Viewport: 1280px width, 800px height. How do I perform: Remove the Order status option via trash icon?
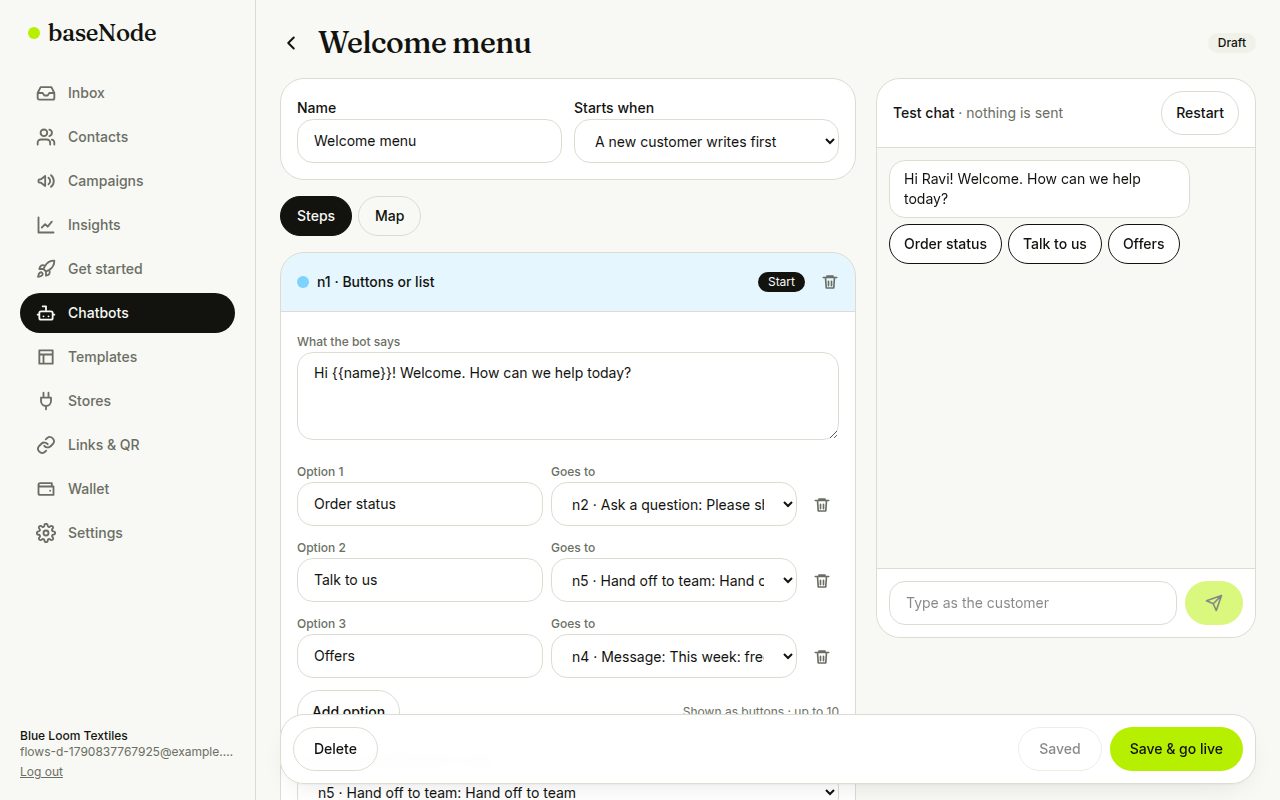[x=822, y=505]
